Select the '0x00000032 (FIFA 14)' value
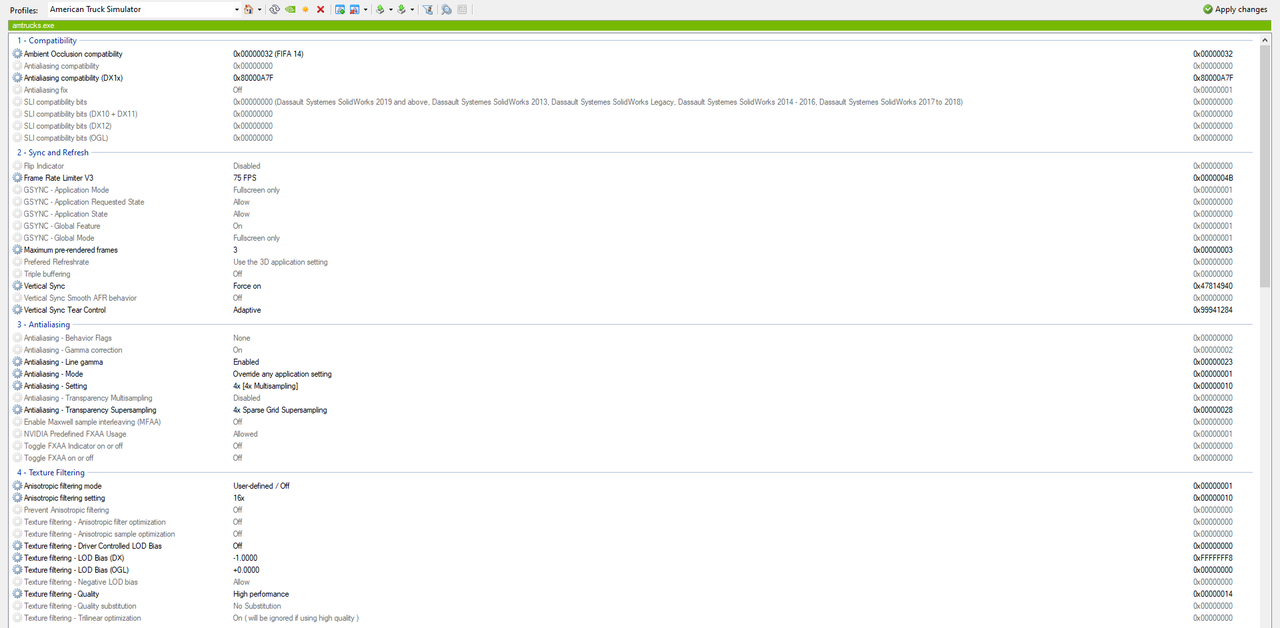This screenshot has height=628, width=1280. (268, 54)
